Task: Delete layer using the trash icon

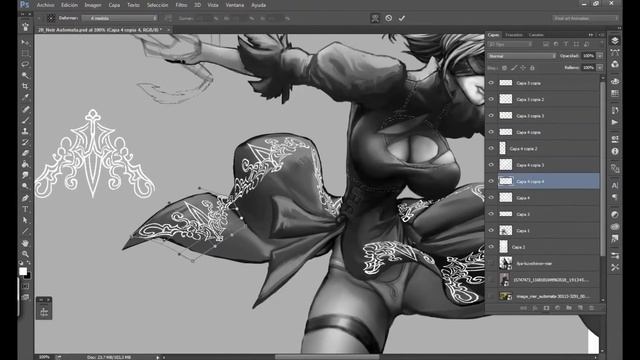Action: point(591,308)
